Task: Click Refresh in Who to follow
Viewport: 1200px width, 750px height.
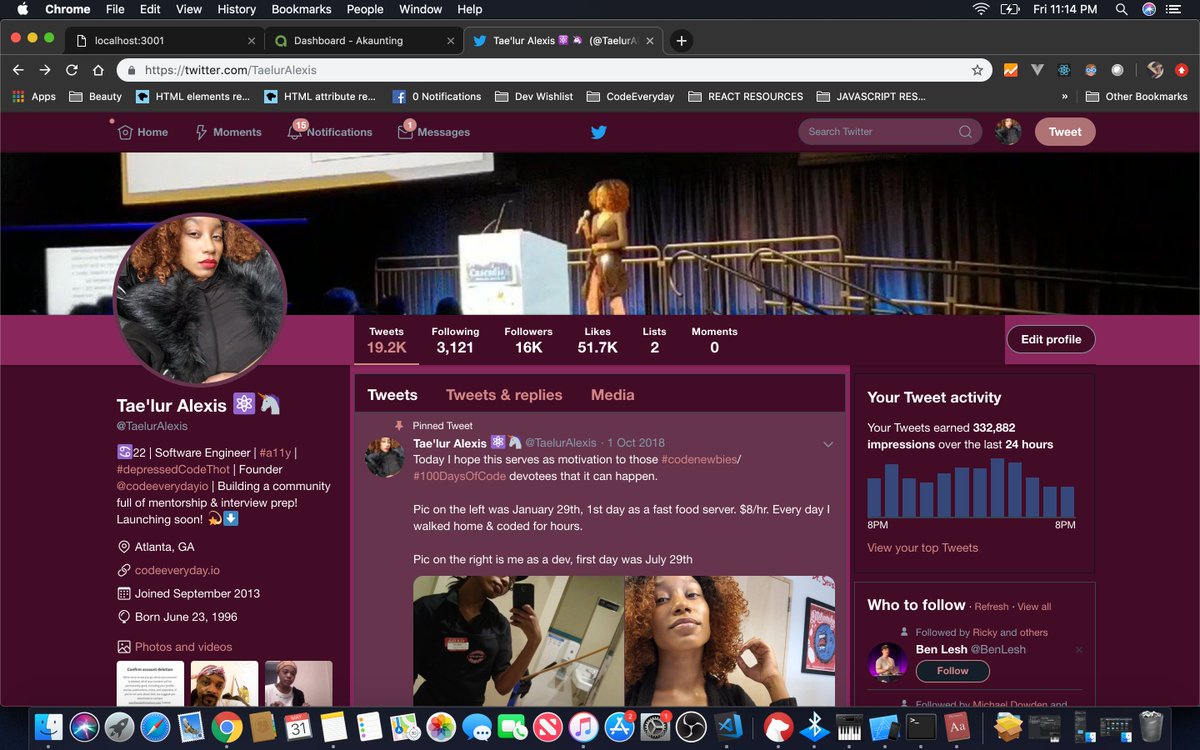Action: [991, 607]
